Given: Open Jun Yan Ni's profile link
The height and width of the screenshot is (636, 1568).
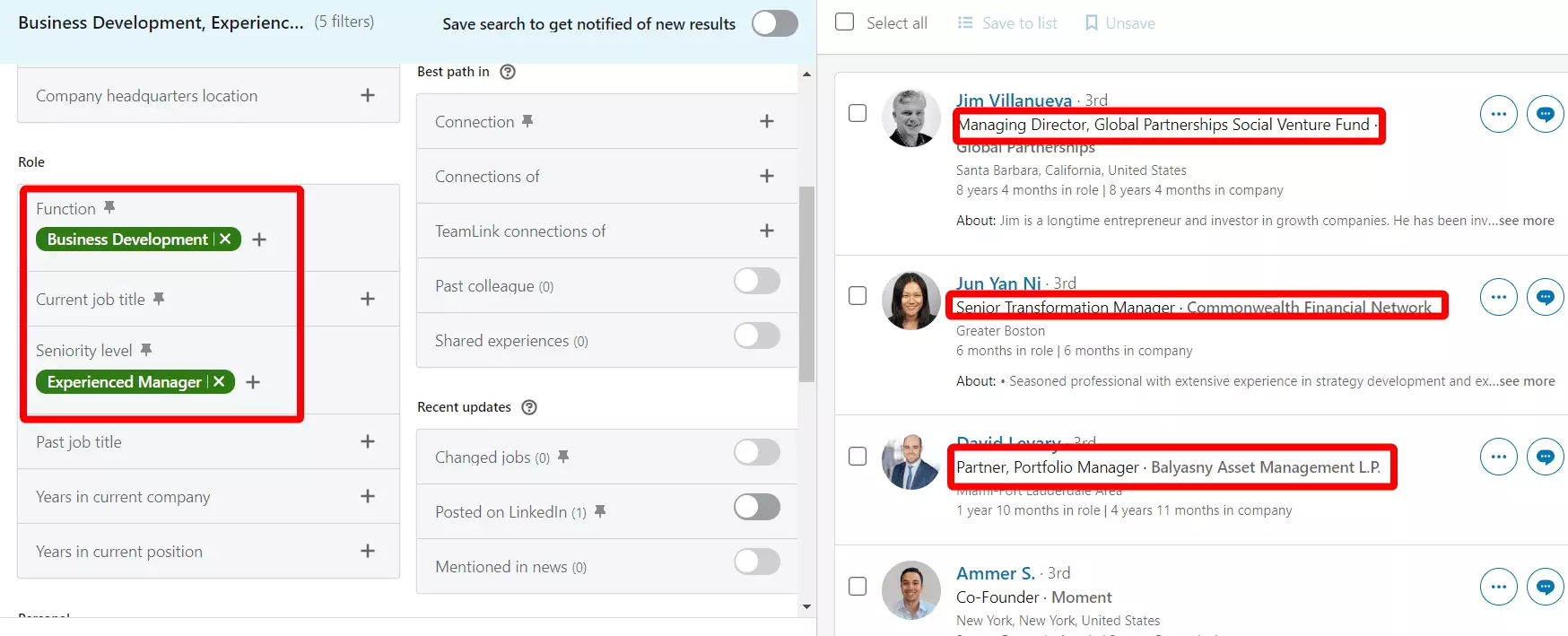Looking at the screenshot, I should pos(998,283).
